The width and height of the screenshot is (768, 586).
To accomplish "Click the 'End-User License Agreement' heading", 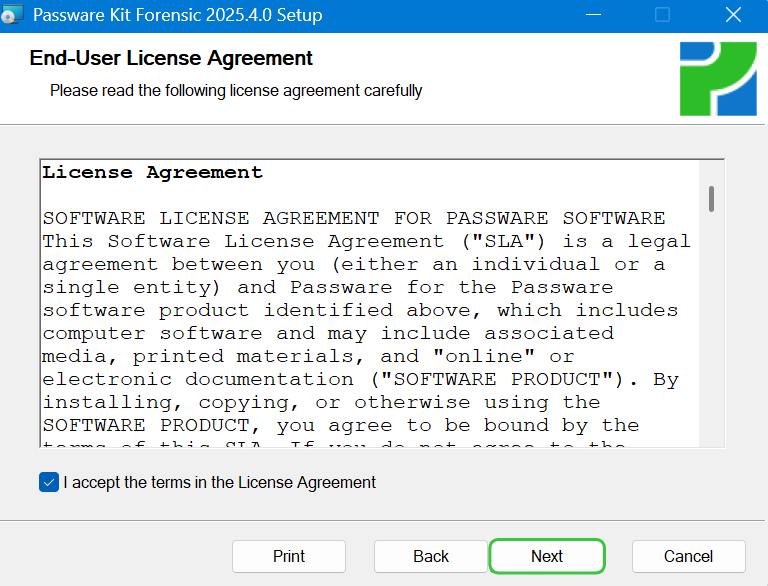I will pos(171,58).
